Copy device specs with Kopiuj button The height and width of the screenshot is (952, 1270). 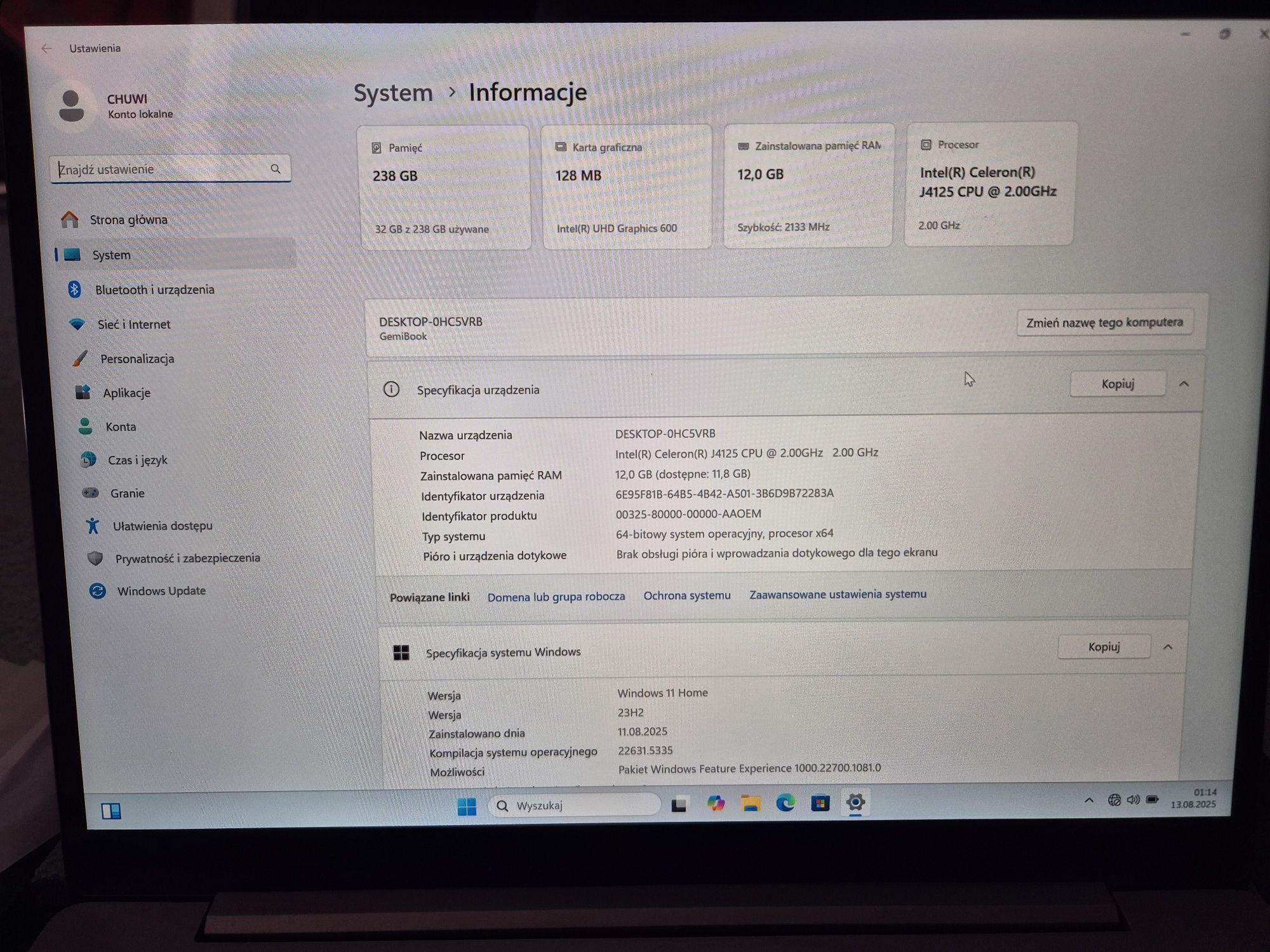[1118, 384]
